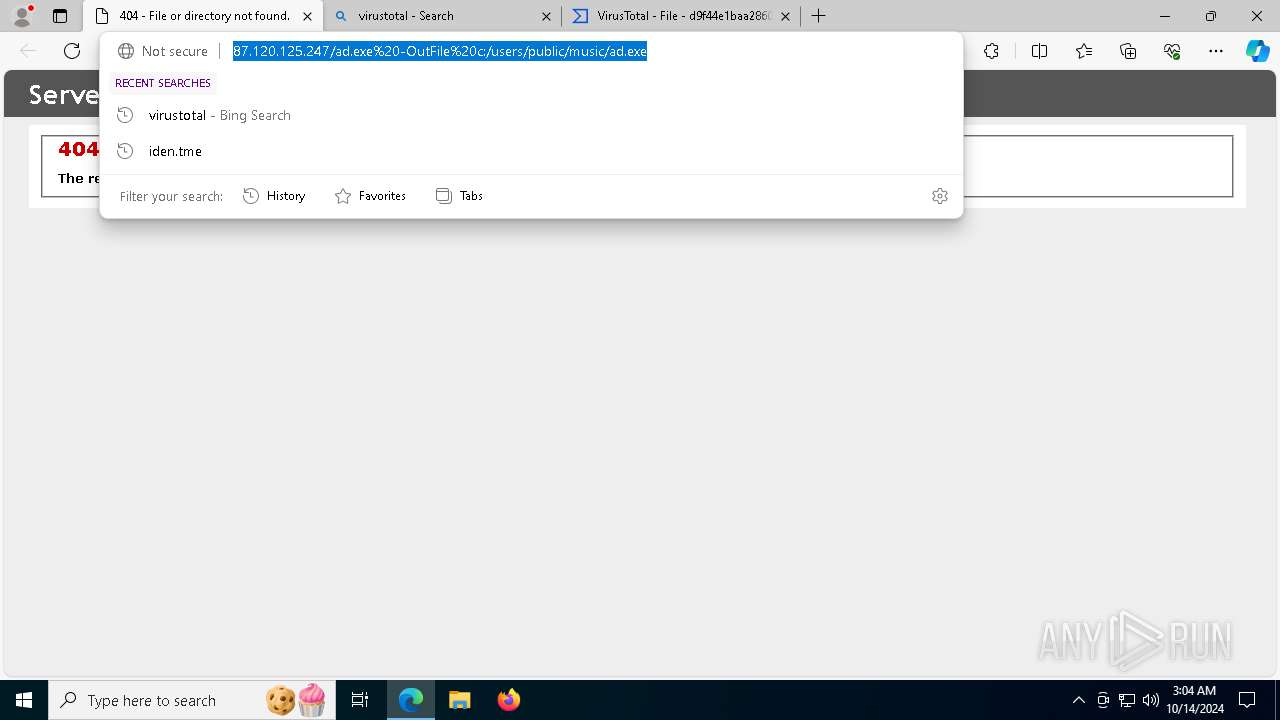The width and height of the screenshot is (1280, 720).
Task: Filter the search by Favorites
Action: [x=370, y=196]
